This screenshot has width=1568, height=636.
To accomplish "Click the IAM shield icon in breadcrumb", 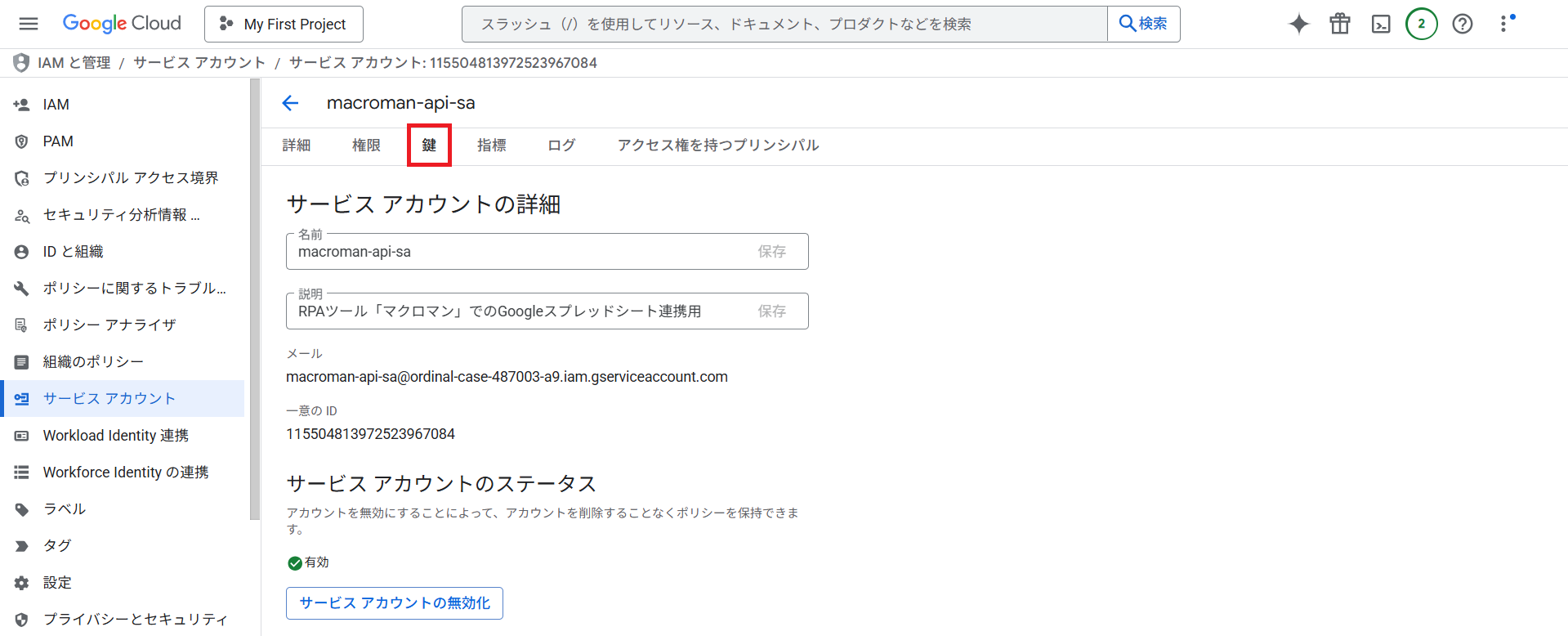I will [21, 63].
